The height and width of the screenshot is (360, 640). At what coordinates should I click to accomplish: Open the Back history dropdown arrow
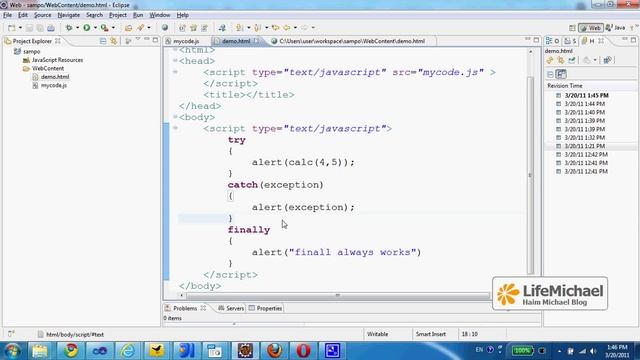(295, 28)
